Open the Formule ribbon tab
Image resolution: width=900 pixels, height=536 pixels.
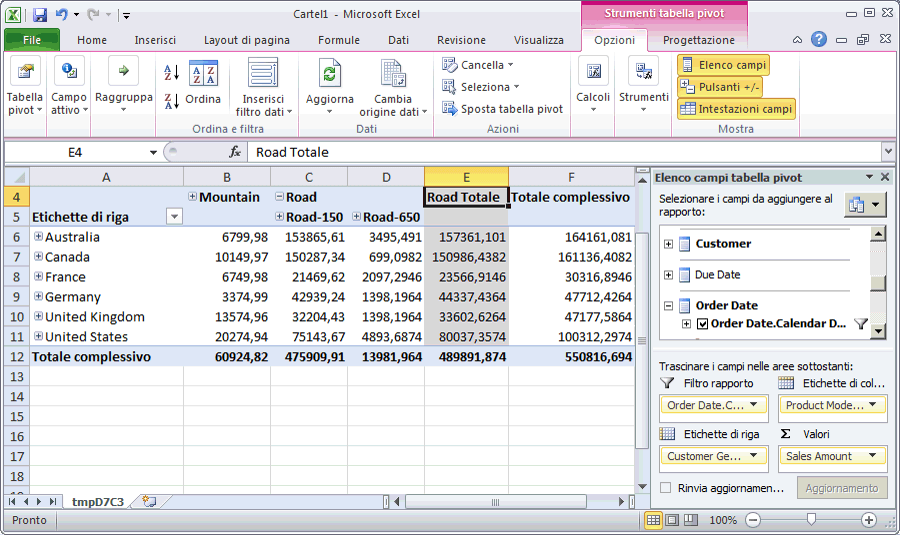click(x=338, y=40)
